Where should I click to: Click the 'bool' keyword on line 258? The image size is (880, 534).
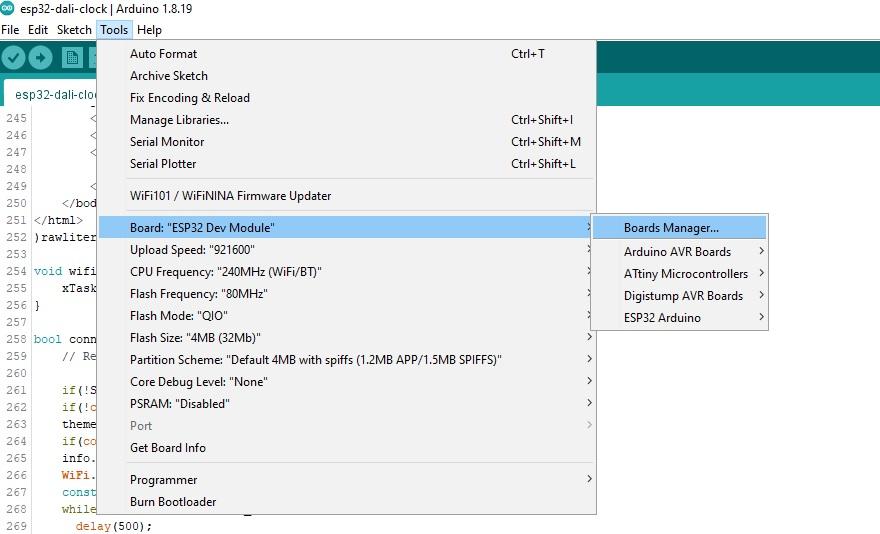pyautogui.click(x=48, y=339)
